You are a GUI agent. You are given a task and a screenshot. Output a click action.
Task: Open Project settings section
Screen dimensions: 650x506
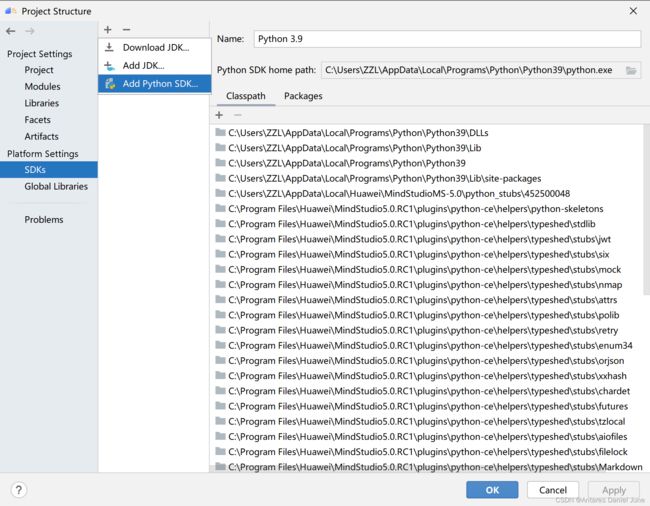tap(39, 70)
